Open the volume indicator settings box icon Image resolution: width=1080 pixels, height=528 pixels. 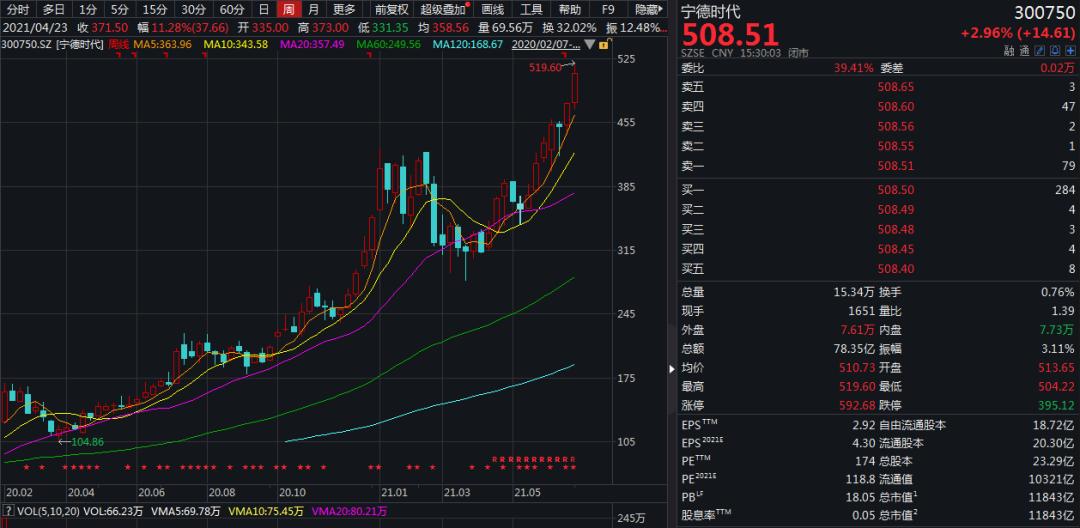[7, 511]
